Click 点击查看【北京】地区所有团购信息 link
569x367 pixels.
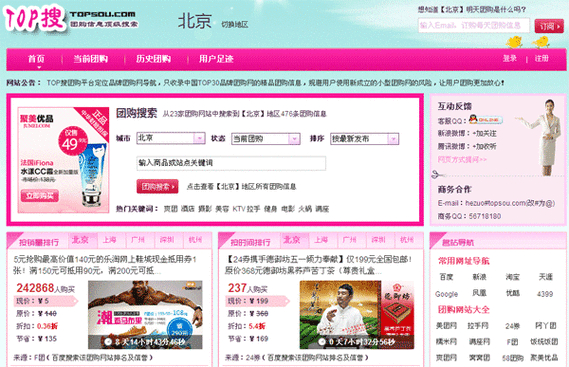(x=241, y=187)
